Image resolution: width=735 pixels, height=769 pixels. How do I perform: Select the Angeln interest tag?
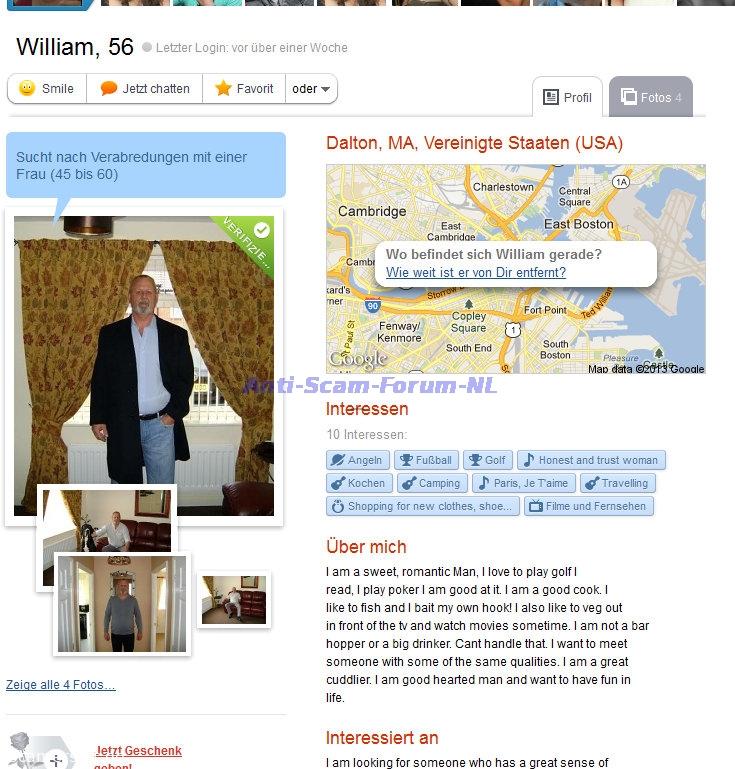(x=358, y=460)
